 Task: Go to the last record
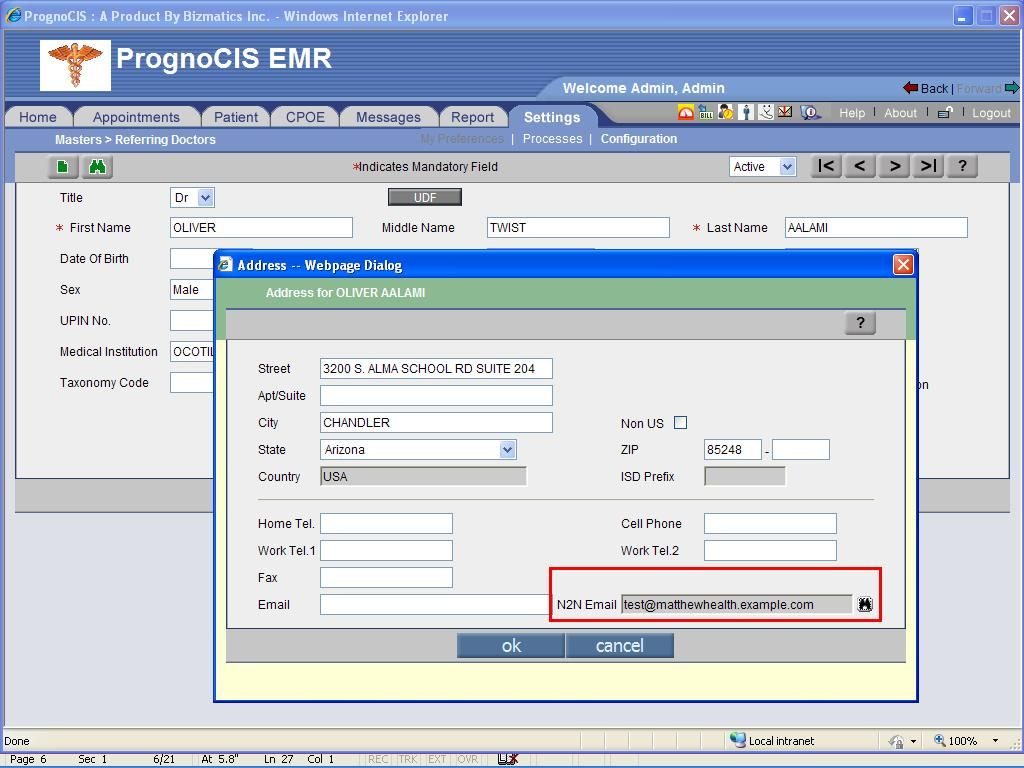[x=929, y=167]
